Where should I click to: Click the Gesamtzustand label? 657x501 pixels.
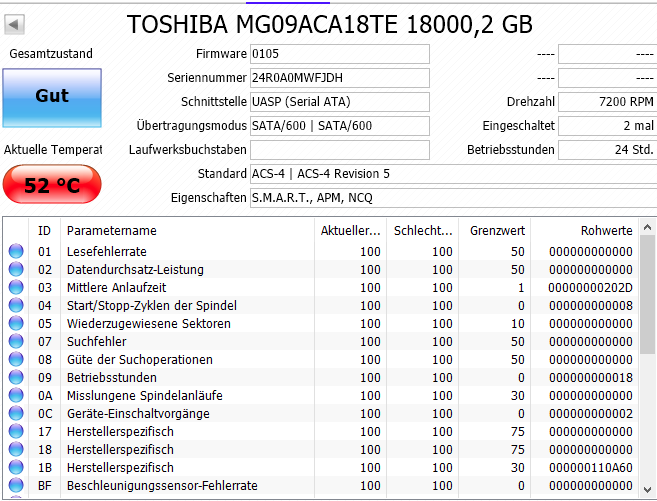click(51, 54)
